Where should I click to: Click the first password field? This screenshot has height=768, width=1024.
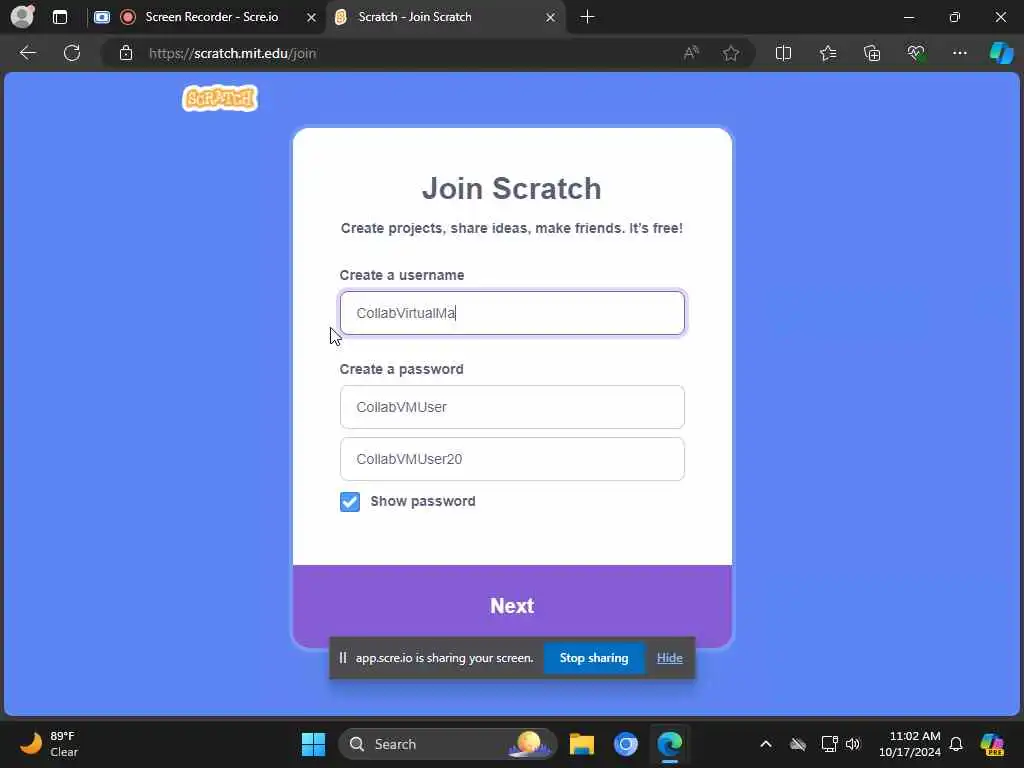tap(512, 407)
